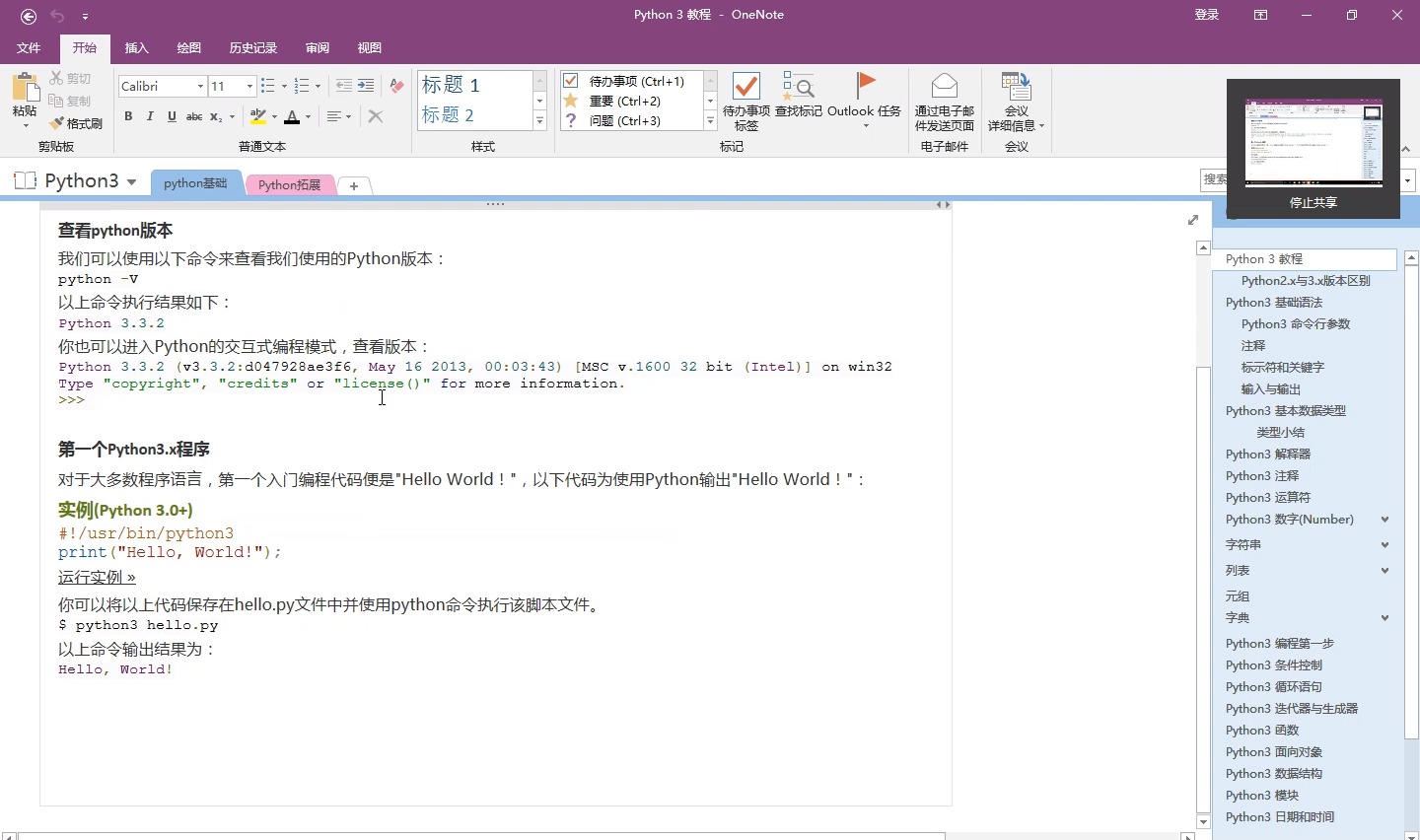
Task: Toggle Subscript formatting
Action: coord(216,116)
